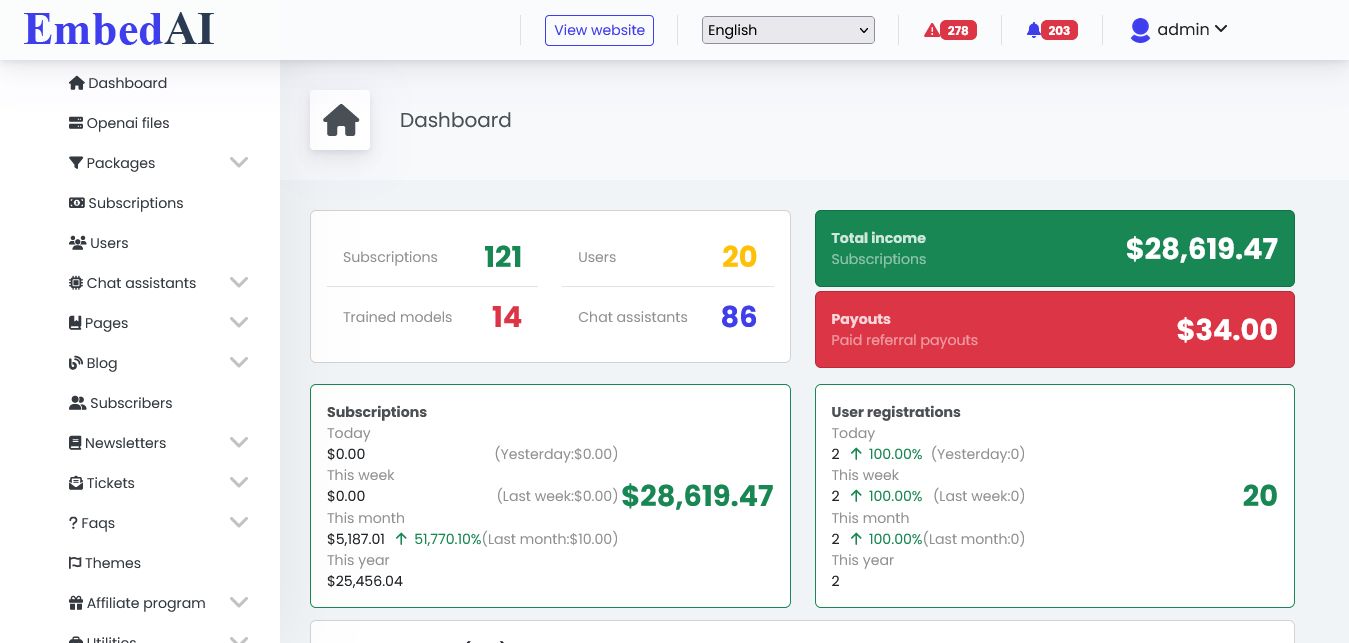Click the green Total income card
Viewport: 1349px width, 643px height.
1054,248
